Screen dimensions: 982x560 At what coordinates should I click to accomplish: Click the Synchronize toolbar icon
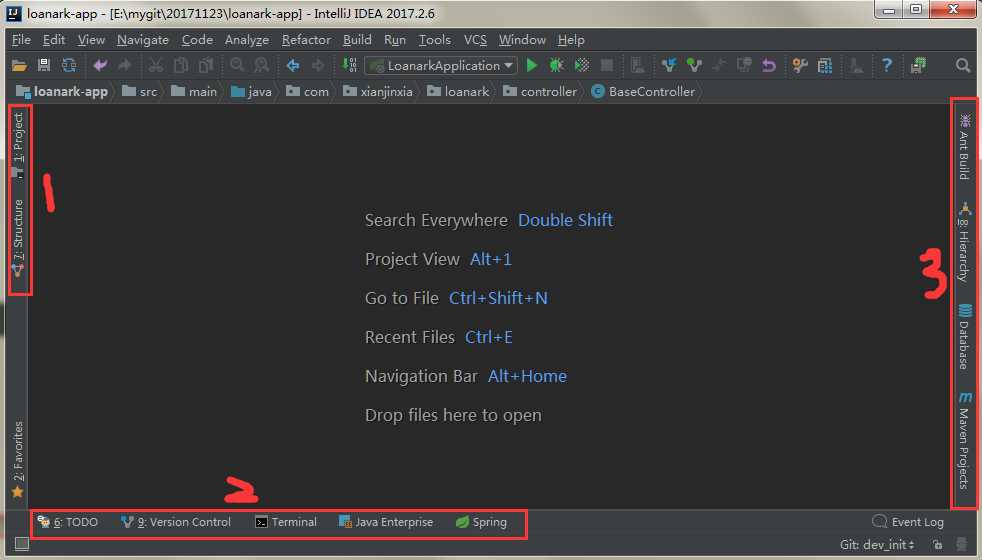pos(69,65)
